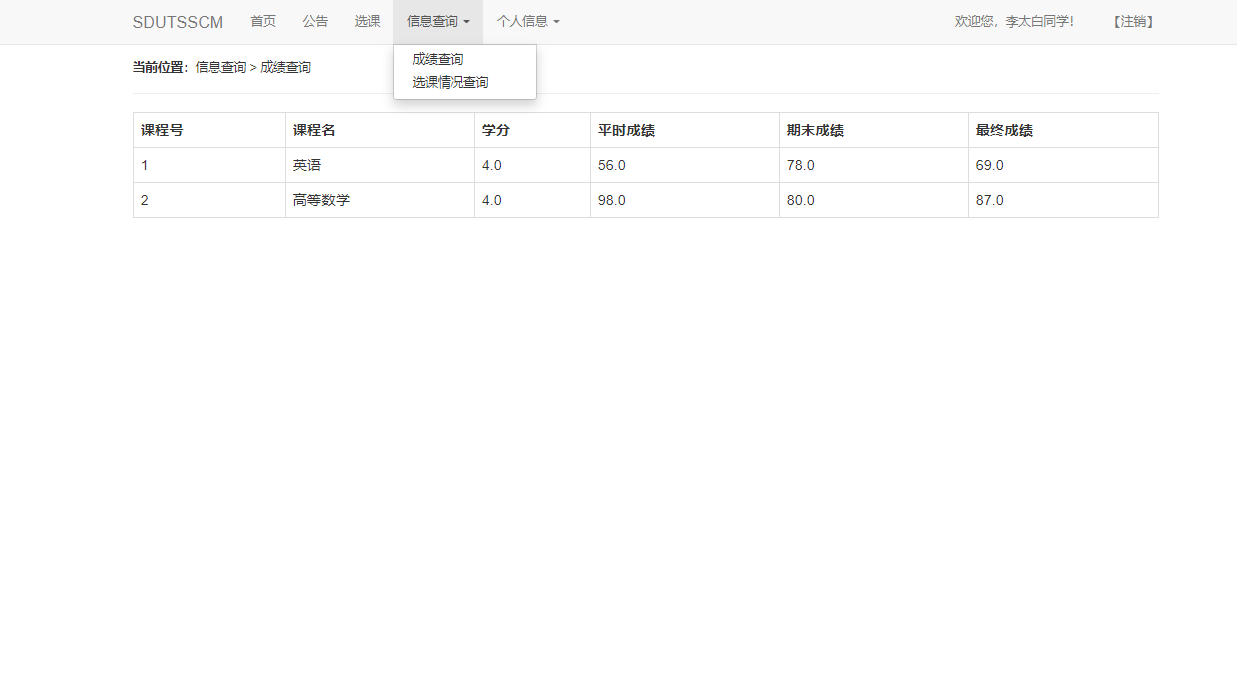Click the 平时成绩 value 56.0 for 英语
This screenshot has width=1237, height=689.
point(611,165)
